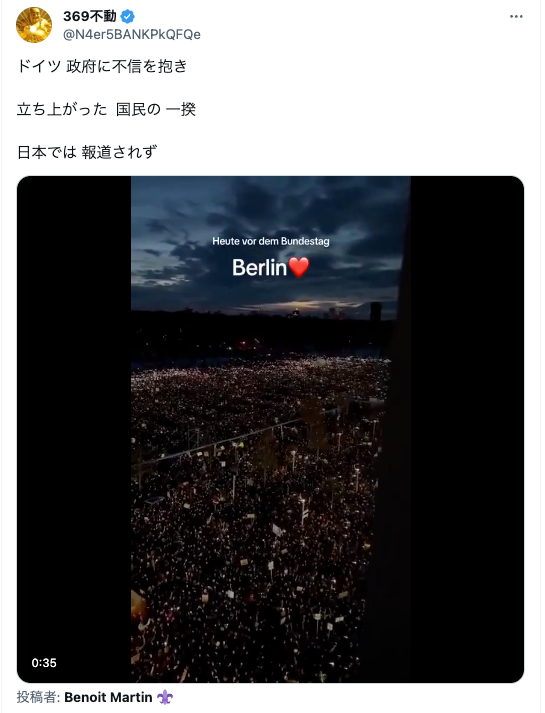Click the blue verified badge beside 369不動
Viewport: 545px width, 713px height.
coord(128,17)
